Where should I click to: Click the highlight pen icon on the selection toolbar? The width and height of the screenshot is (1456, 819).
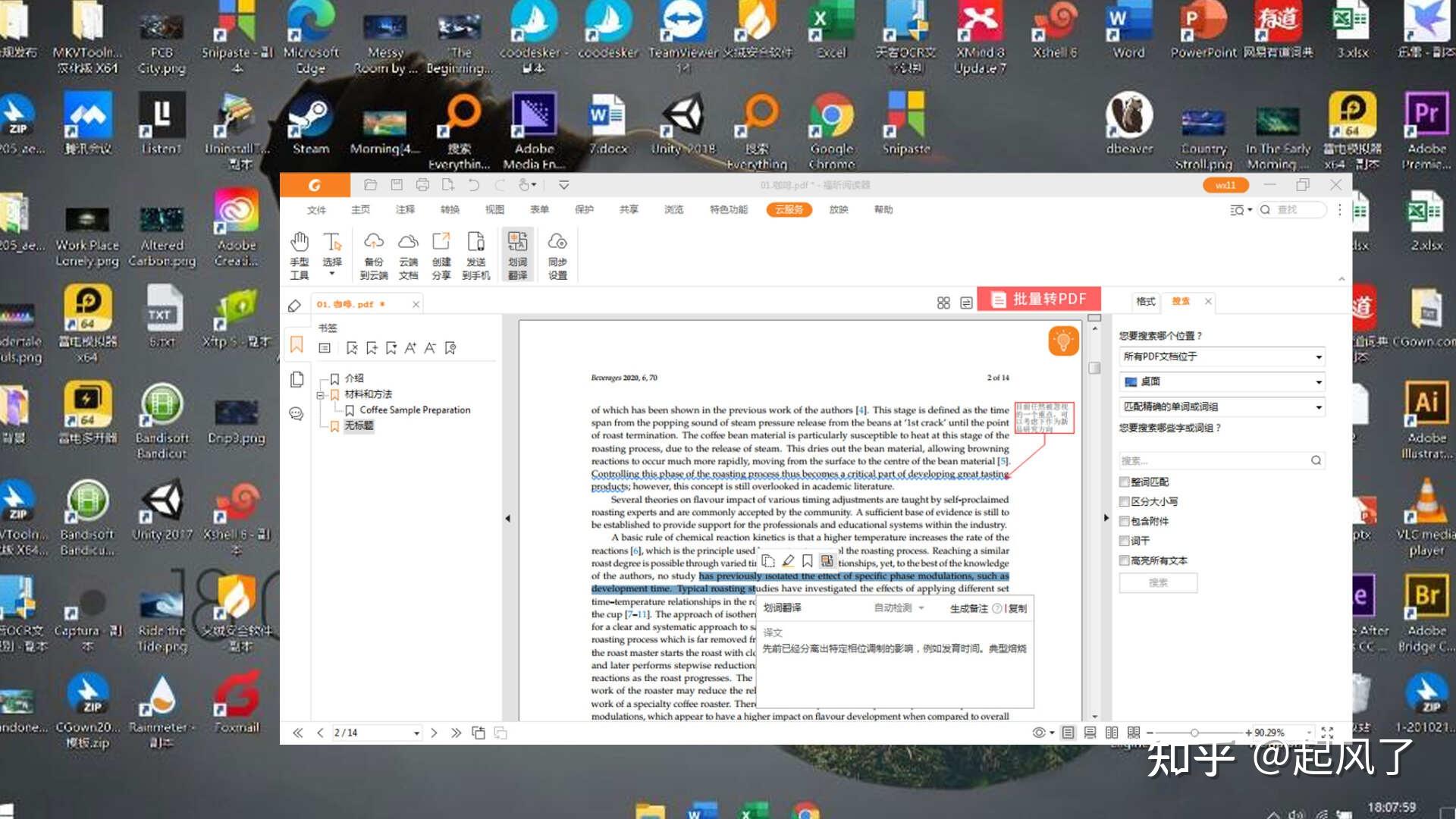(788, 561)
